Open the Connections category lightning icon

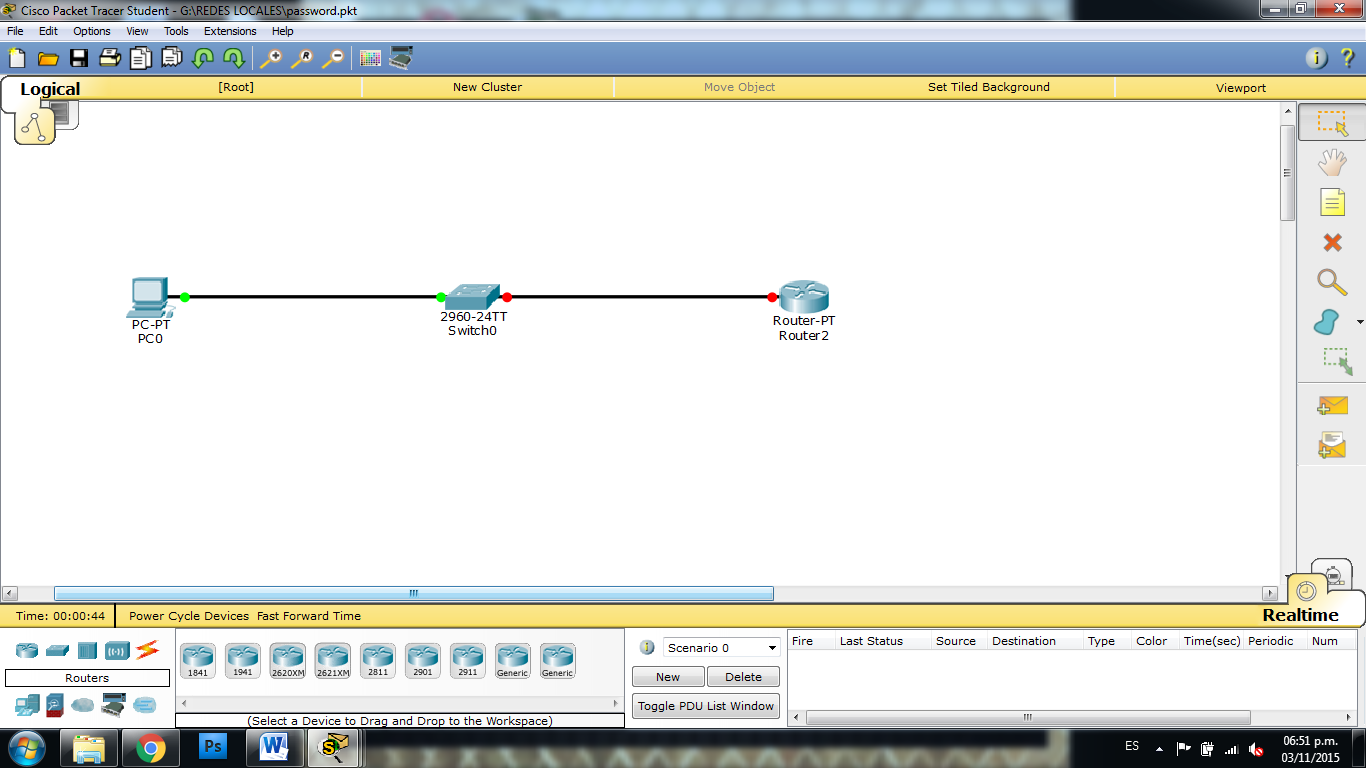[x=148, y=650]
